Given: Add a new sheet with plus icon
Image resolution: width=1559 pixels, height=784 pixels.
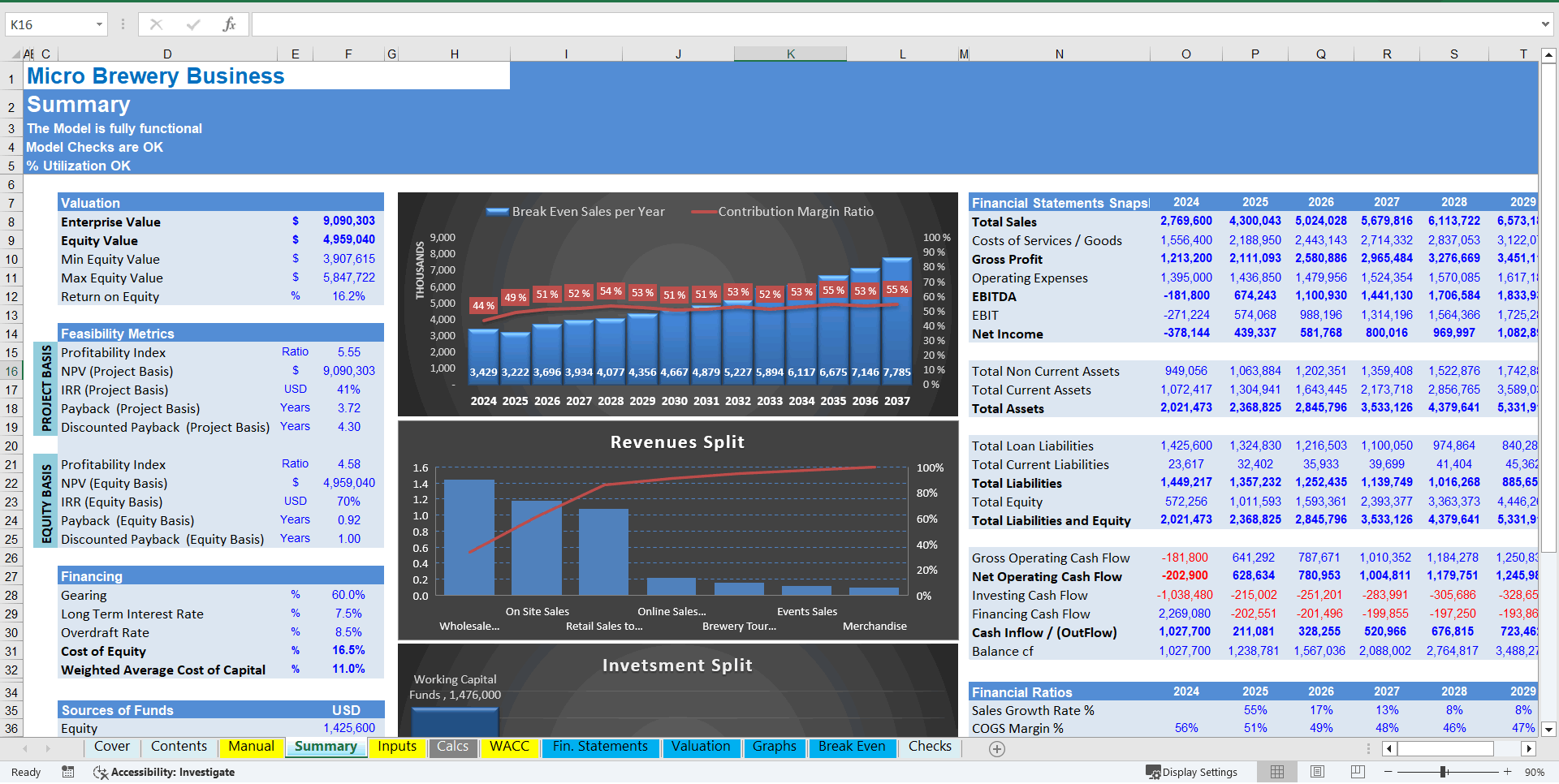Looking at the screenshot, I should click(997, 749).
